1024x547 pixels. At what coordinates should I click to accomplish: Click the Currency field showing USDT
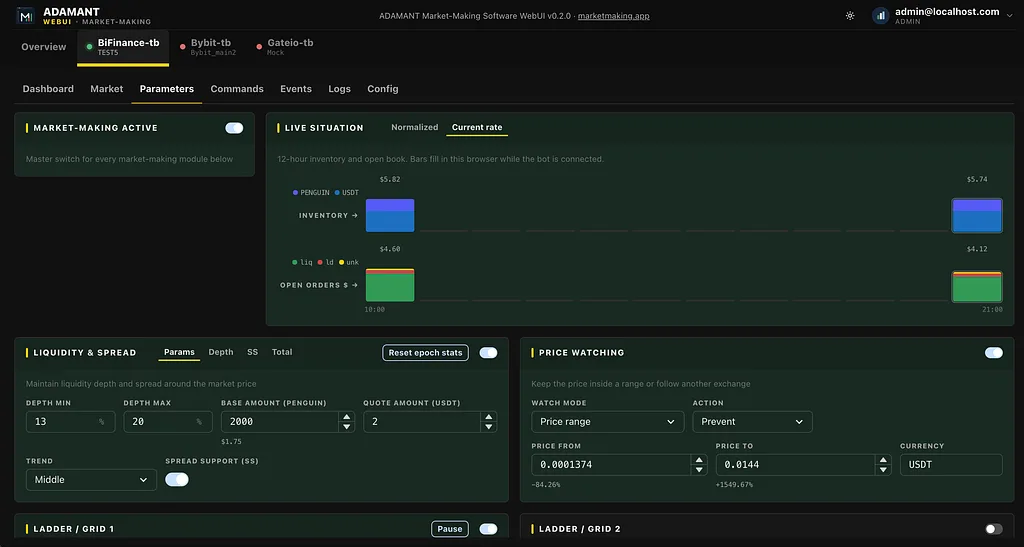[x=951, y=465]
